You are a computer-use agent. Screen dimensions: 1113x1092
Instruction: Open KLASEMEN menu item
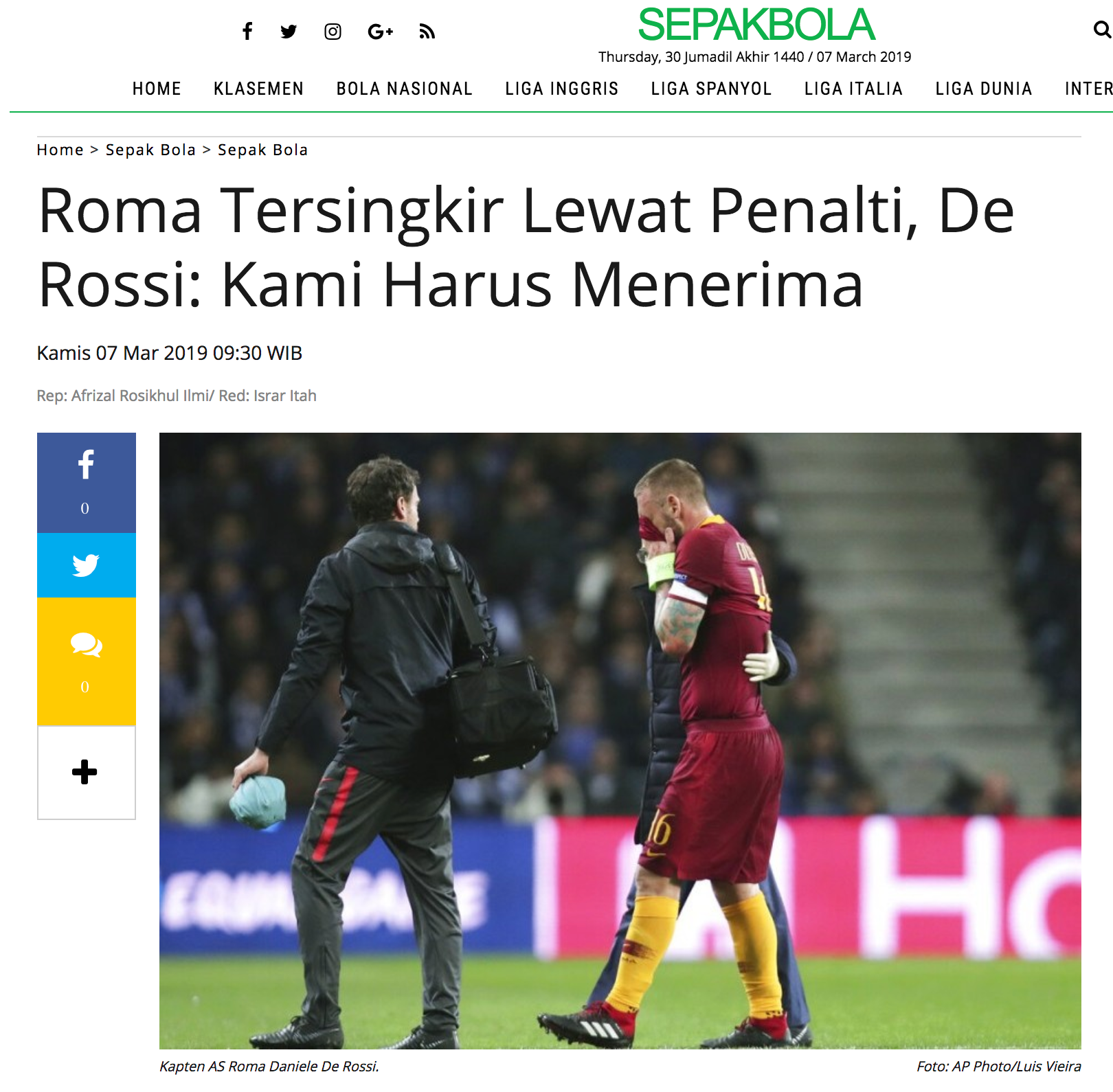pos(258,89)
